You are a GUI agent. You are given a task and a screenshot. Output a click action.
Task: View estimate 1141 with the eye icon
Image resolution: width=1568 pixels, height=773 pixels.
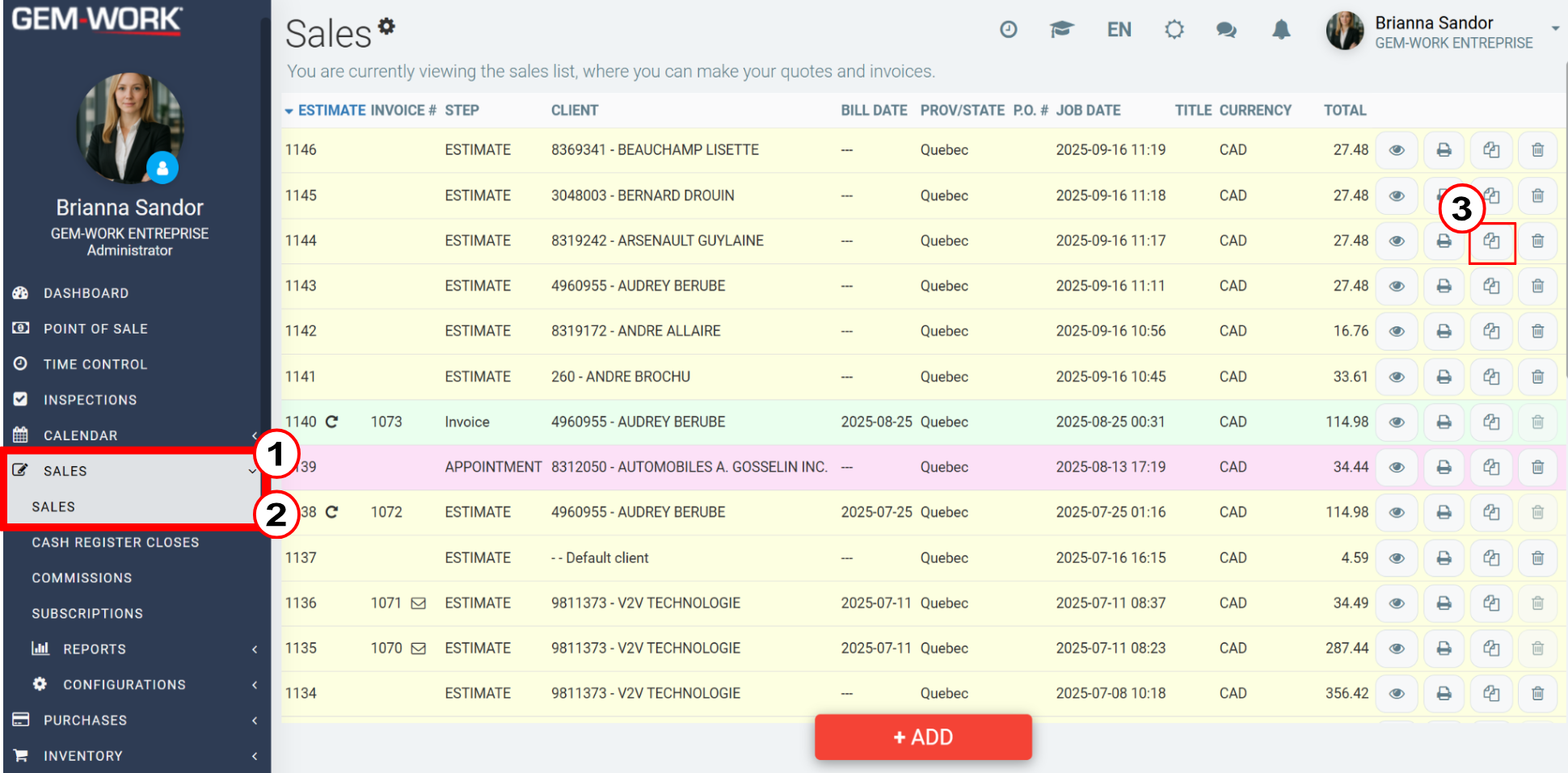tap(1397, 376)
